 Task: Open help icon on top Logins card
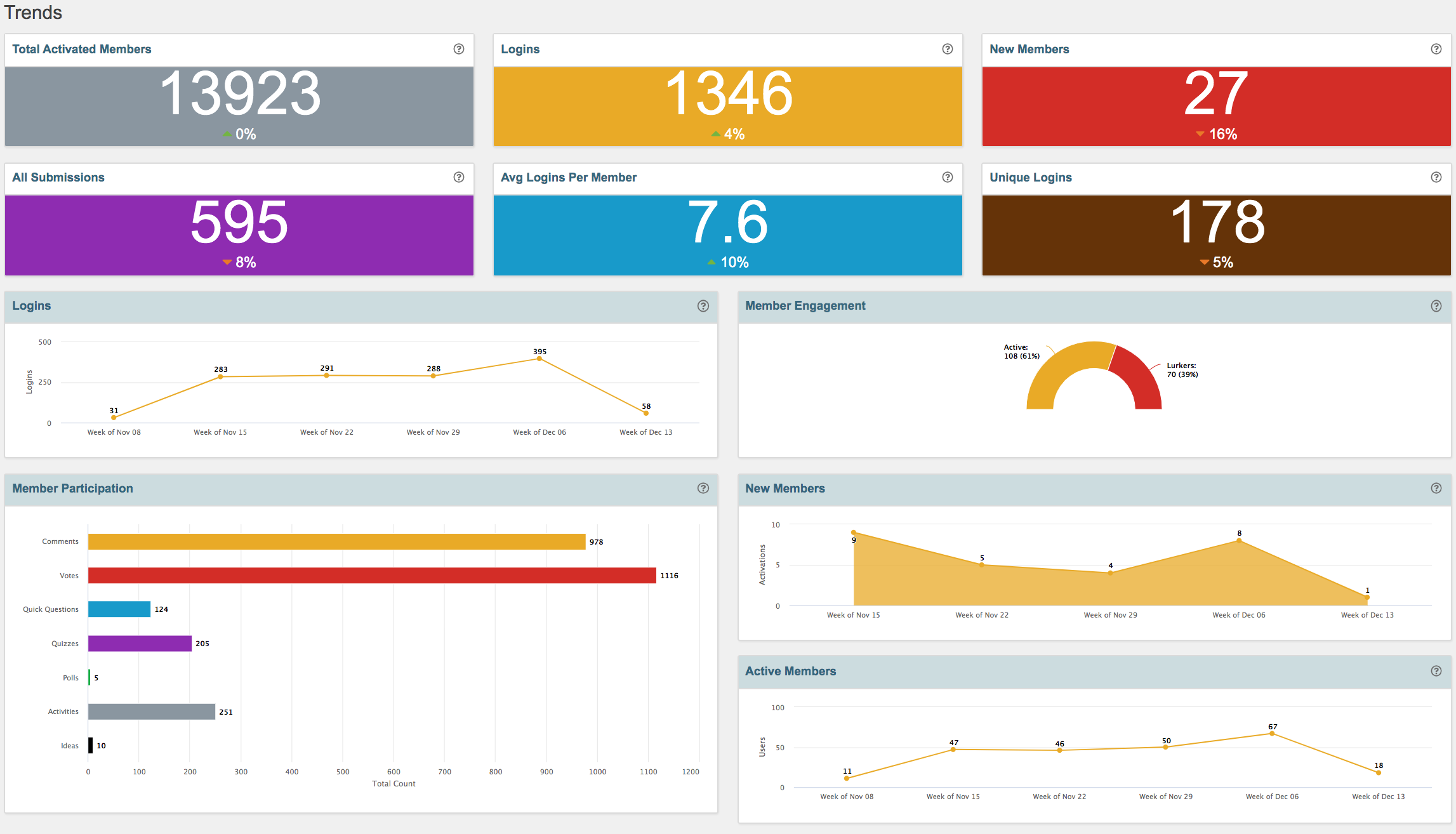pyautogui.click(x=947, y=49)
